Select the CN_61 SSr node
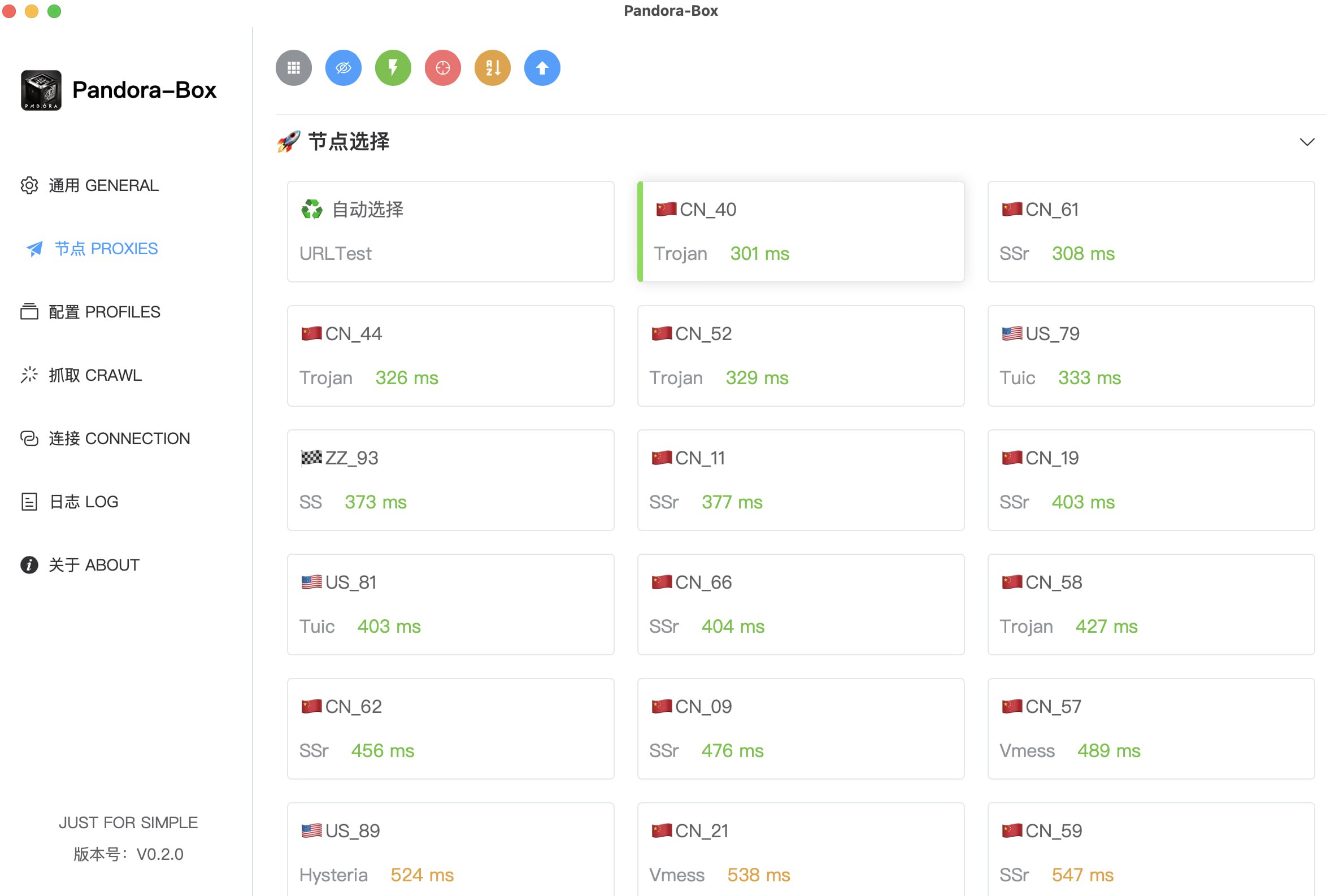Screen dimensions: 1339x896 (x=1150, y=232)
